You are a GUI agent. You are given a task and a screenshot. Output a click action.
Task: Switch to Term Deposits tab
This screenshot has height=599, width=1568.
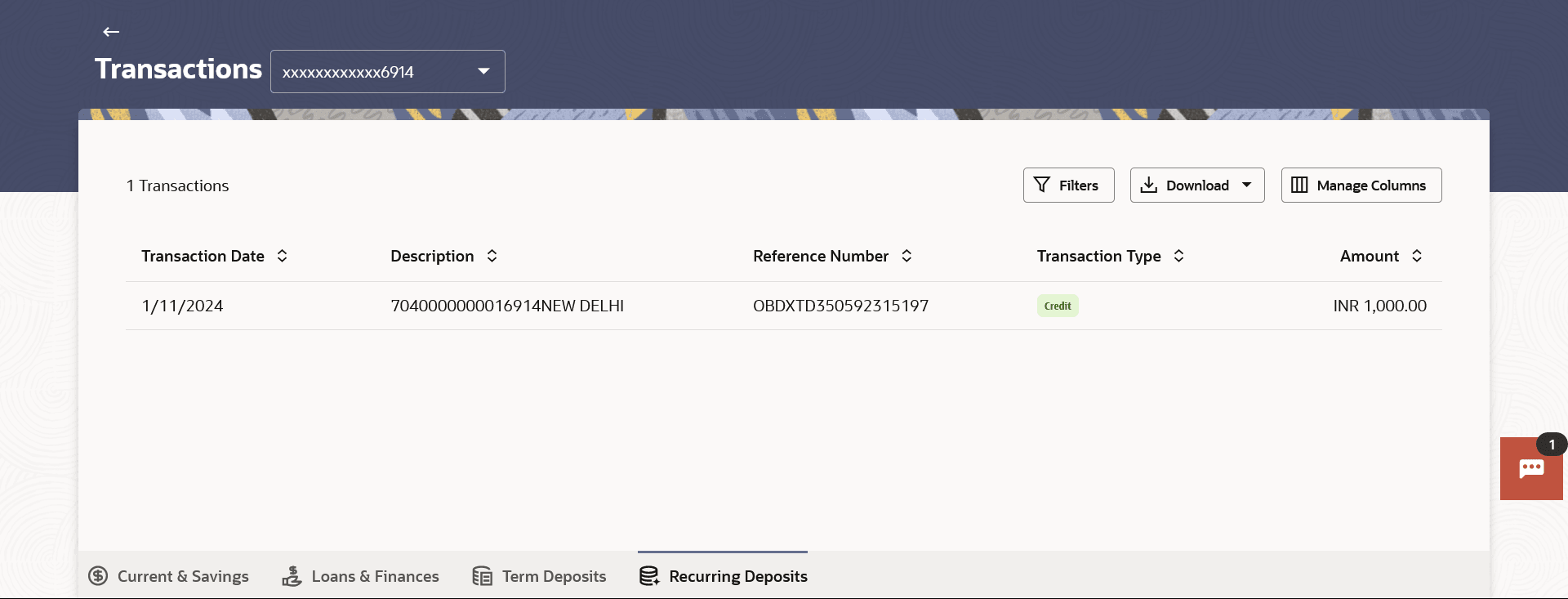pos(539,576)
